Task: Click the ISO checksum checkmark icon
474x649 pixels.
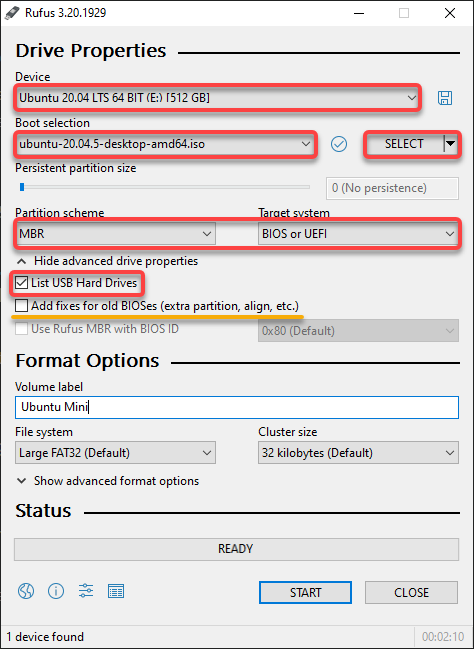Action: coord(339,144)
